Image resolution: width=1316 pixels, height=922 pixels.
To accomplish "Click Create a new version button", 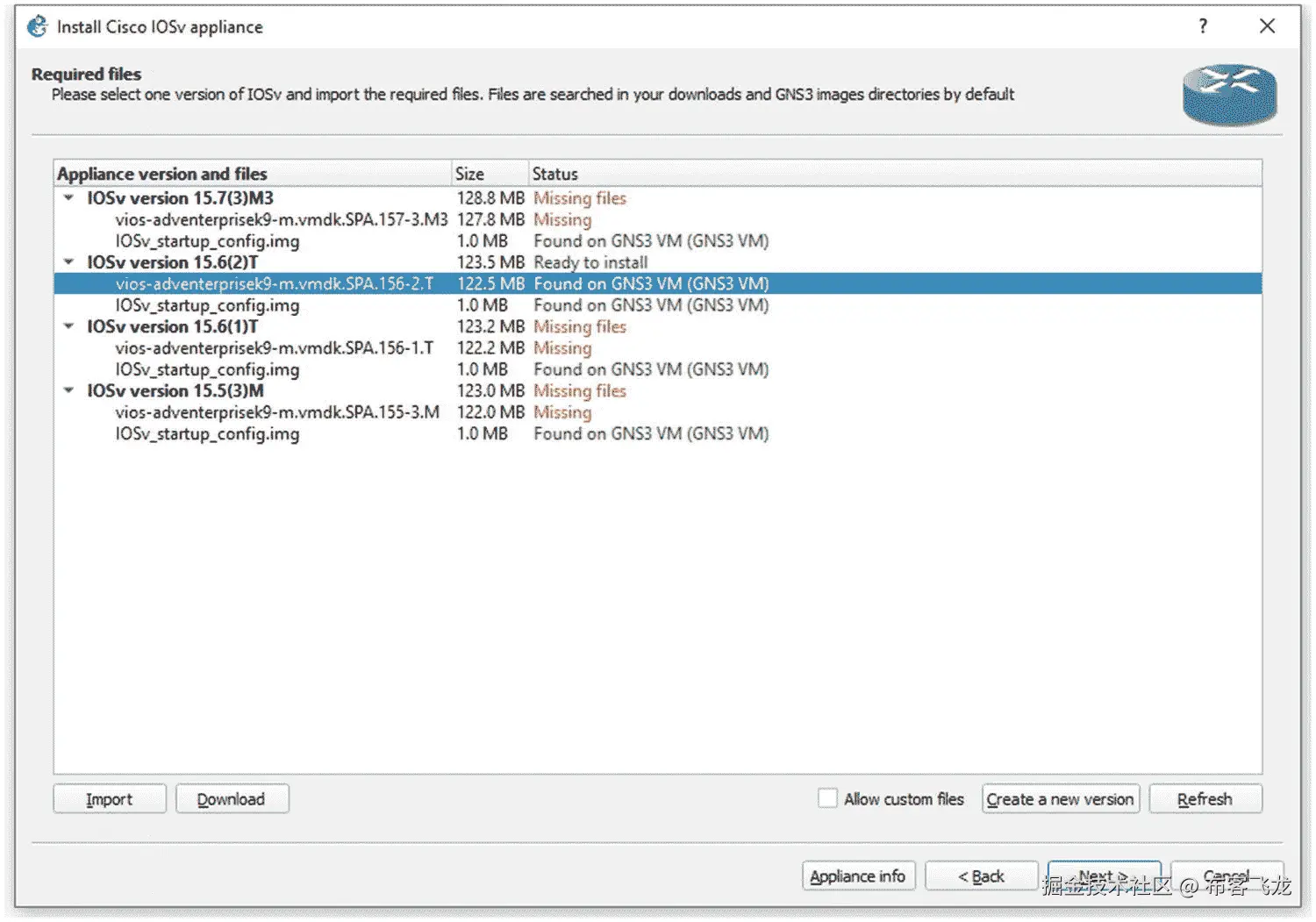I will [x=1060, y=799].
